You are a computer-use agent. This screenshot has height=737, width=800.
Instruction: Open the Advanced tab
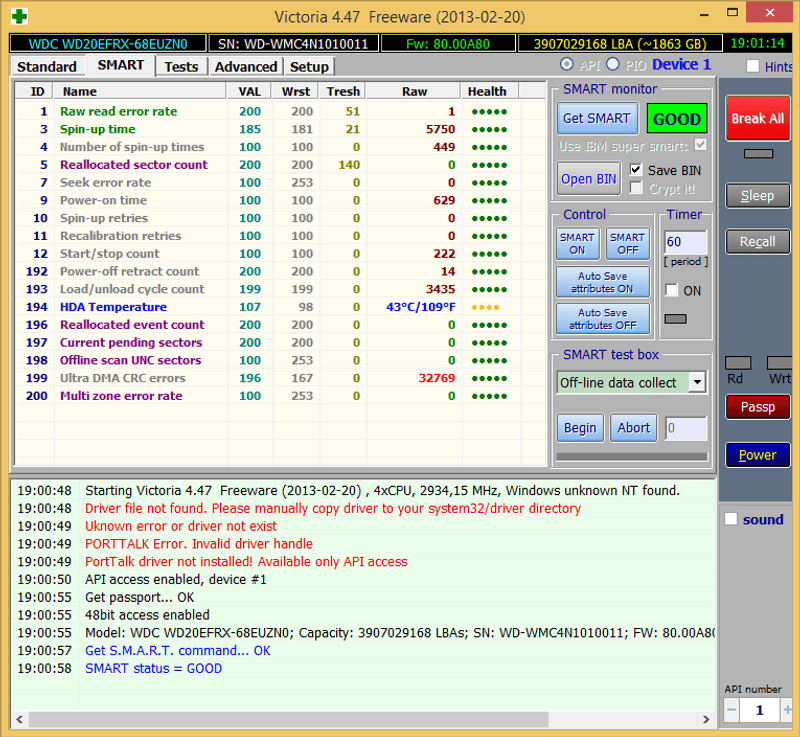[245, 66]
